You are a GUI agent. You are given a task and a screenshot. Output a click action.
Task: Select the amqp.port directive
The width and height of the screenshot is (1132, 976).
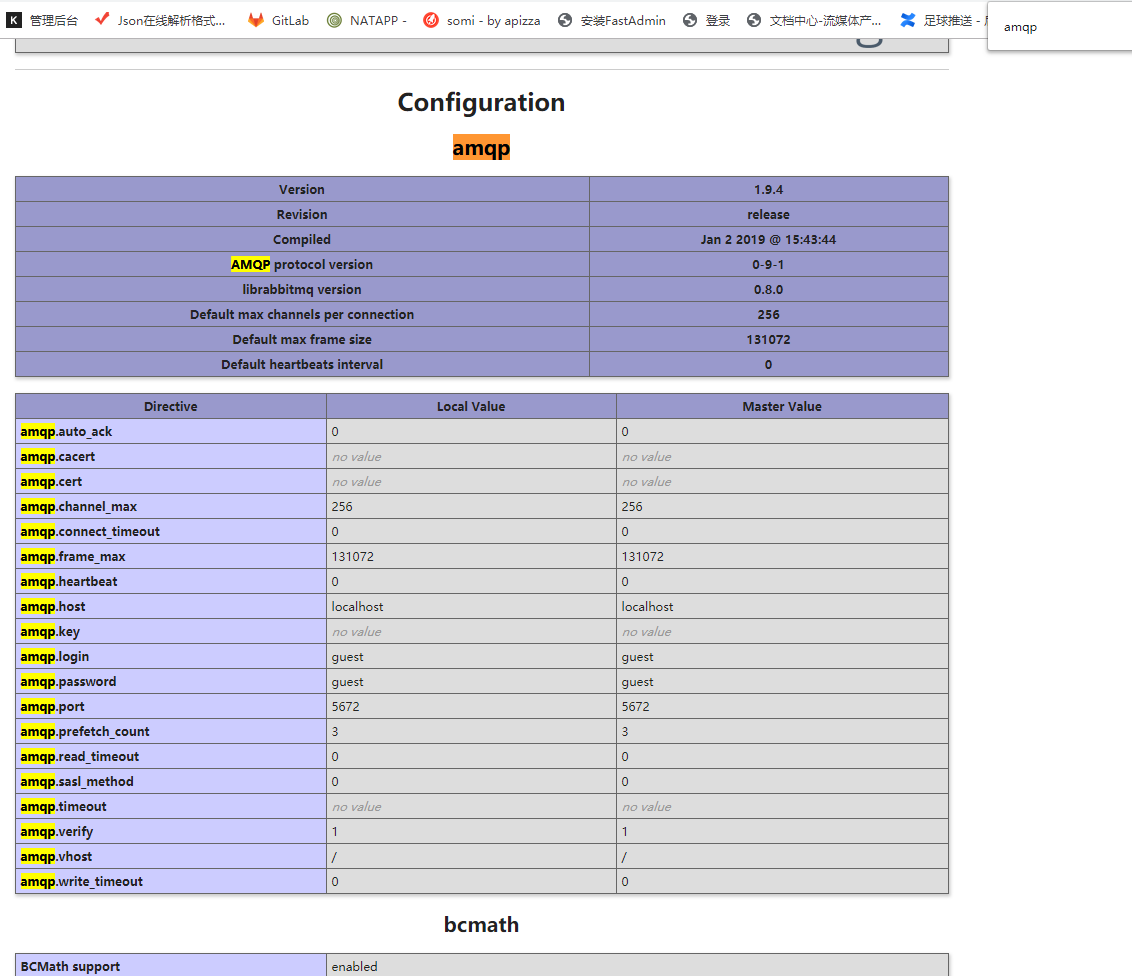[x=52, y=707]
